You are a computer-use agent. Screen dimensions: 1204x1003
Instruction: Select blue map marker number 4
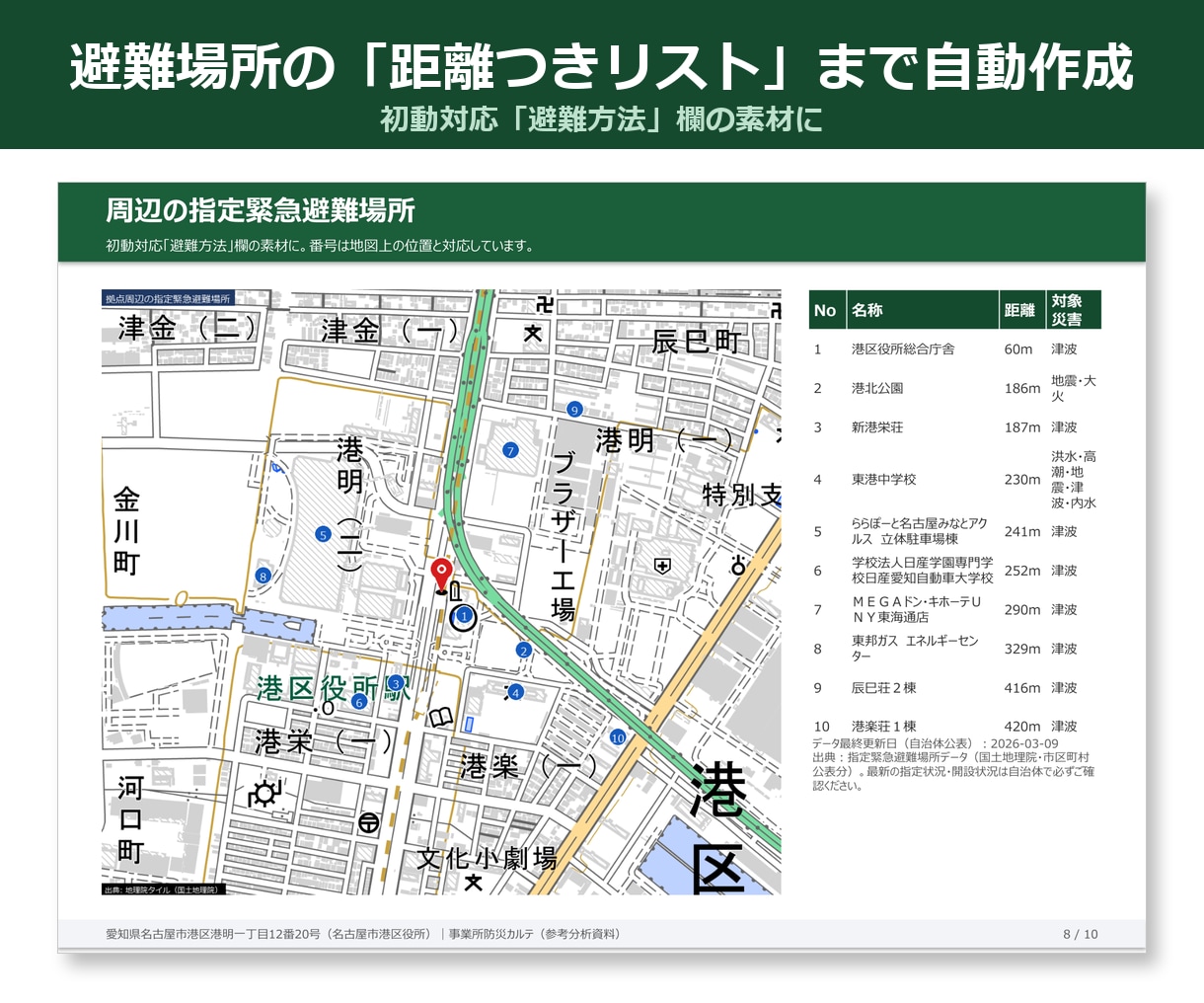coord(515,693)
